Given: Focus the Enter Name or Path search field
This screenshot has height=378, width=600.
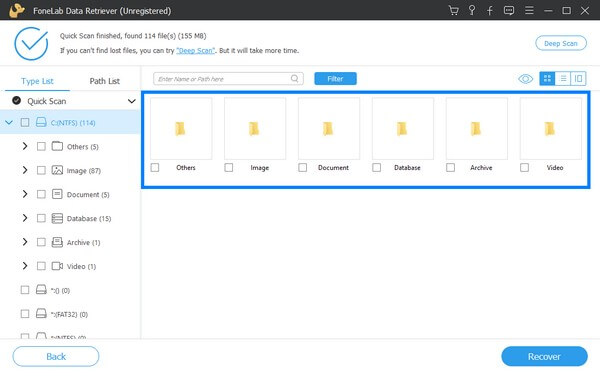Looking at the screenshot, I should click(228, 78).
